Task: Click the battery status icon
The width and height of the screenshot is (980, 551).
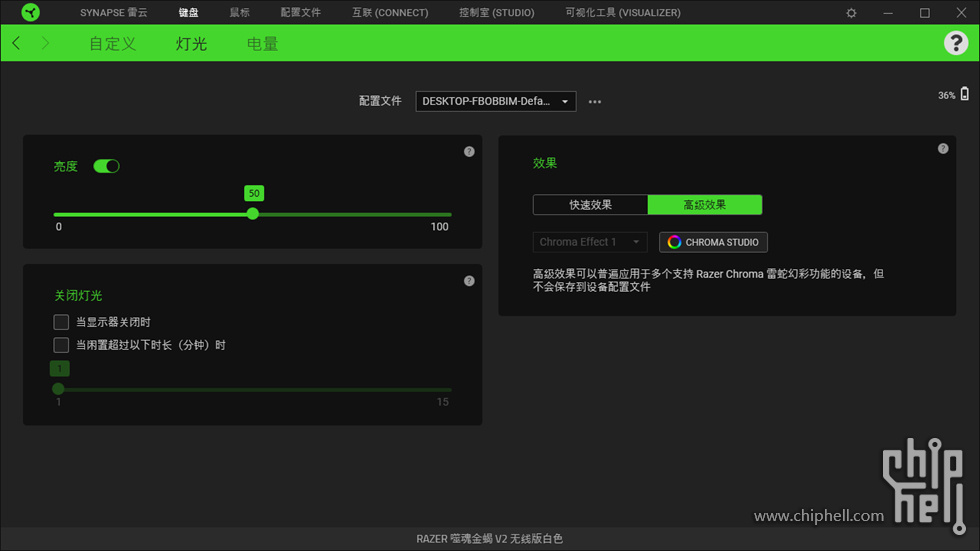Action: click(x=964, y=94)
